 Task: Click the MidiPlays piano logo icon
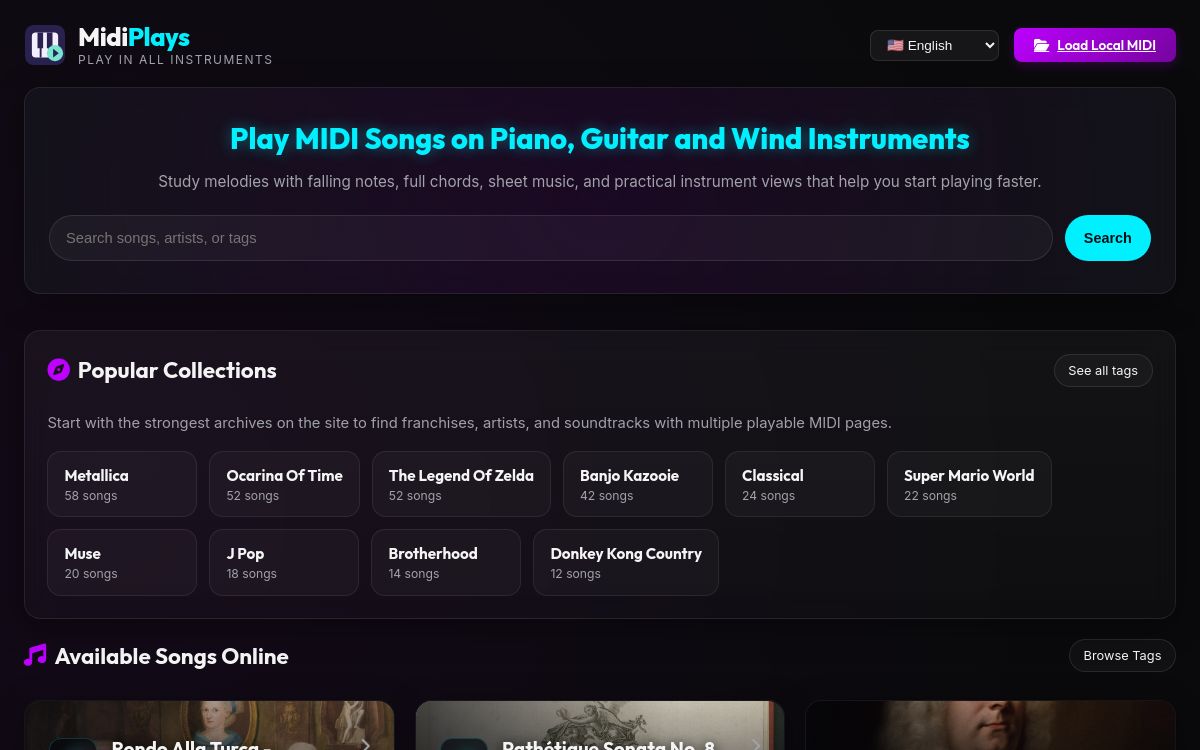pyautogui.click(x=45, y=45)
